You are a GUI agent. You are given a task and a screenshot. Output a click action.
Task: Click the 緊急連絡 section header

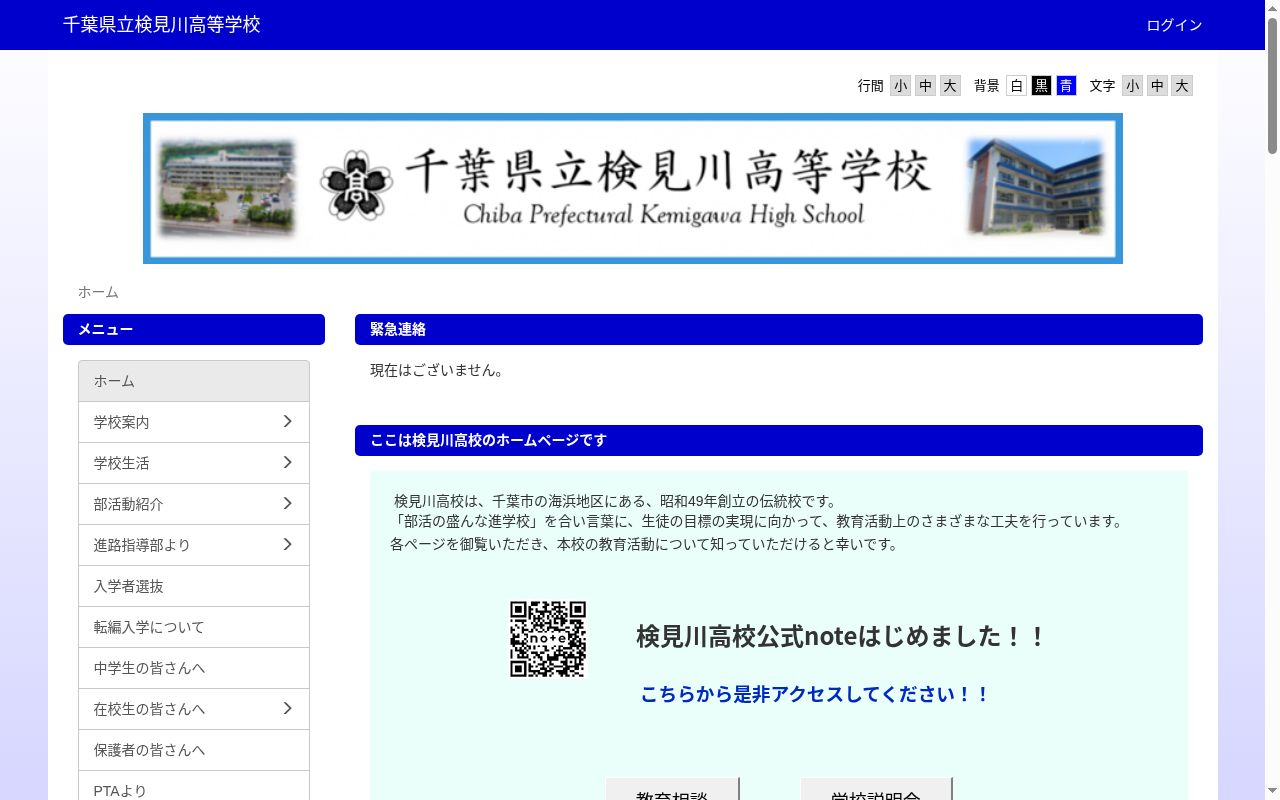coord(779,329)
